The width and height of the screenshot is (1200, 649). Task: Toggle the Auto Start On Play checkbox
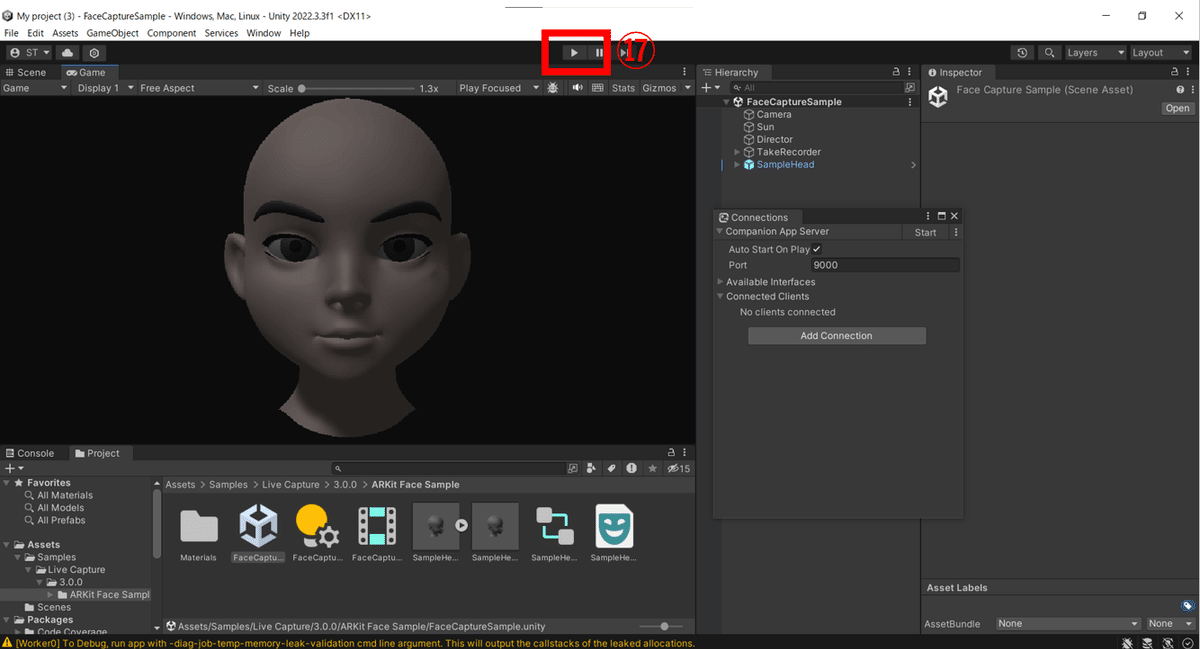pos(817,249)
